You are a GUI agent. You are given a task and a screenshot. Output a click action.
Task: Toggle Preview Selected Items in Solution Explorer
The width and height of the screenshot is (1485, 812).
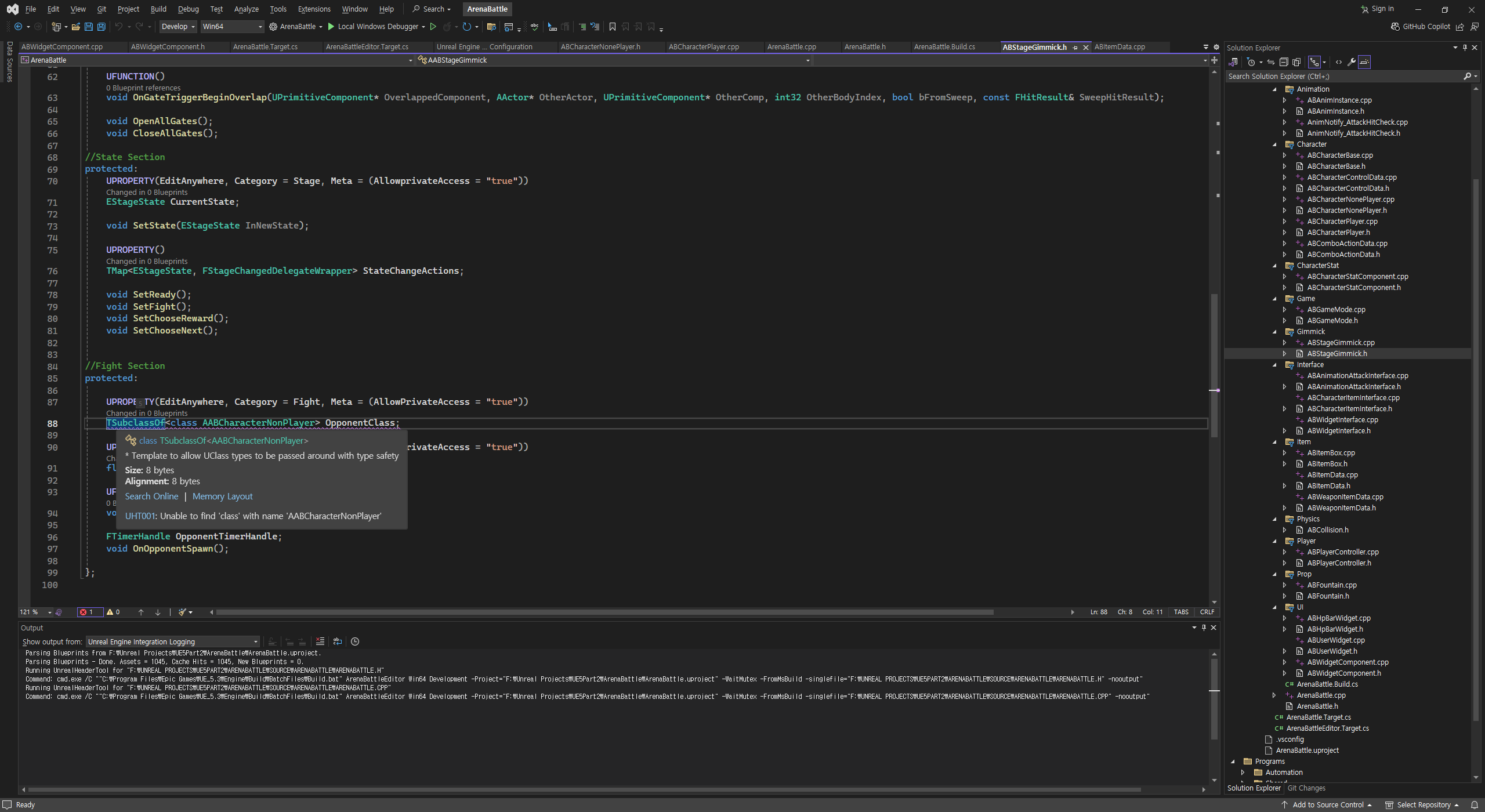coord(1364,62)
